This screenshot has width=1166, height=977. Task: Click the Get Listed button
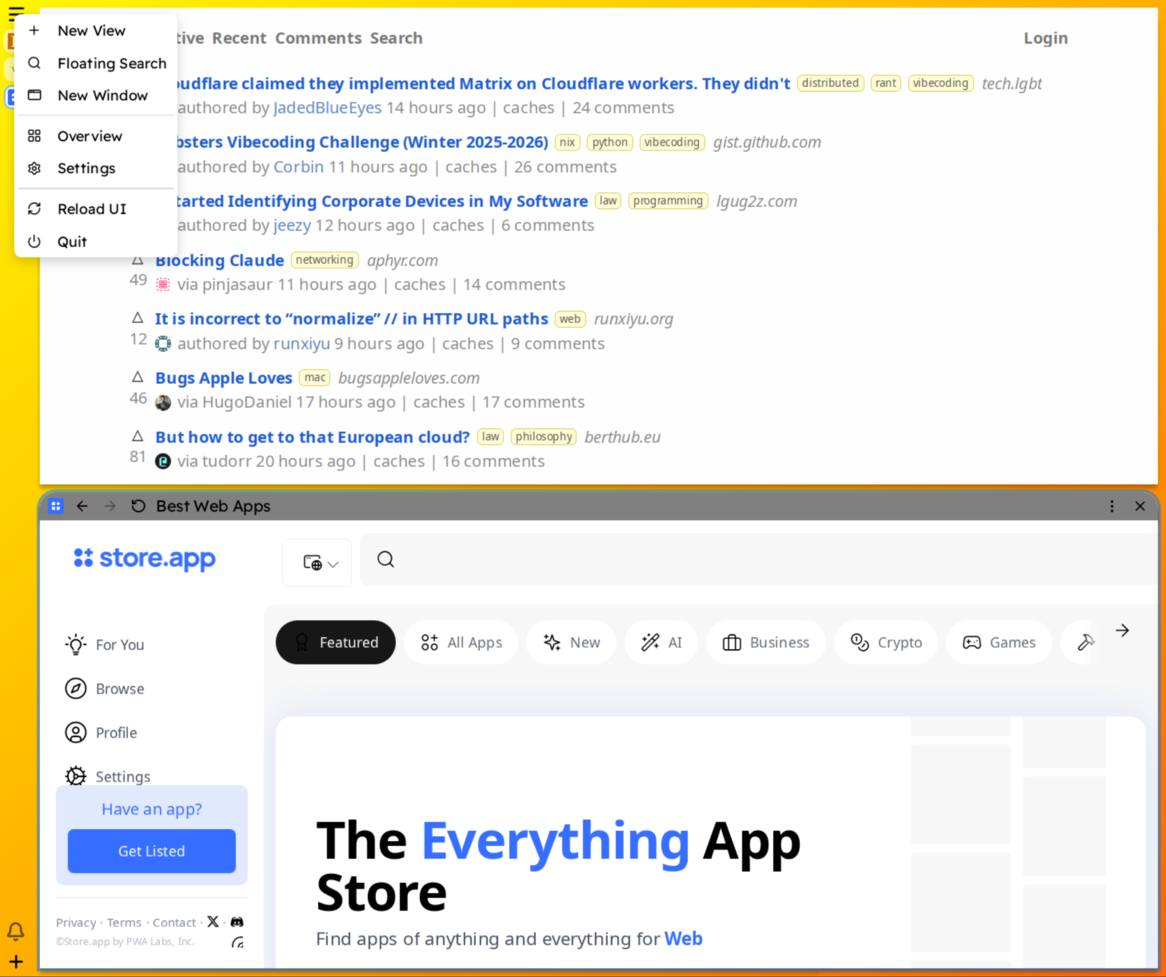pos(151,851)
